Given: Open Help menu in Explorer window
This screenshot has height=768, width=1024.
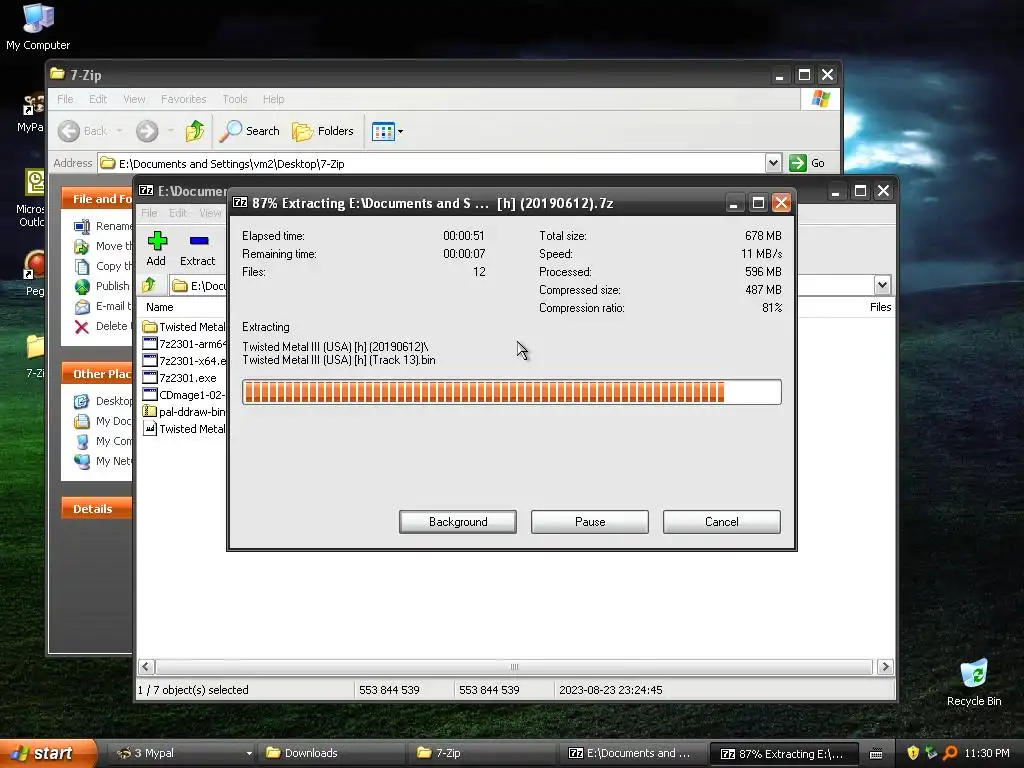Looking at the screenshot, I should pos(274,99).
